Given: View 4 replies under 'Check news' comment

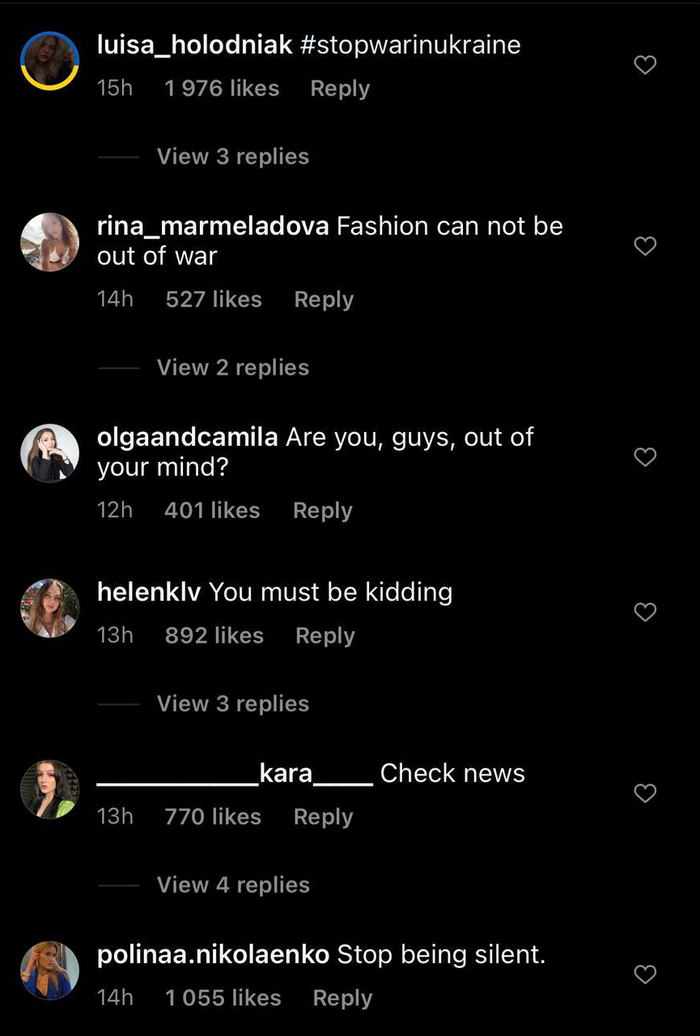Looking at the screenshot, I should pyautogui.click(x=233, y=884).
